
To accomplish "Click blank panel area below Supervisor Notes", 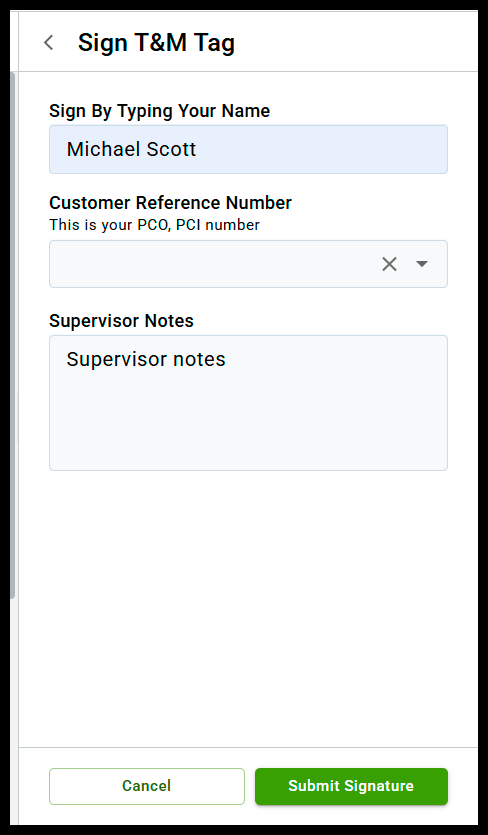I will point(248,607).
